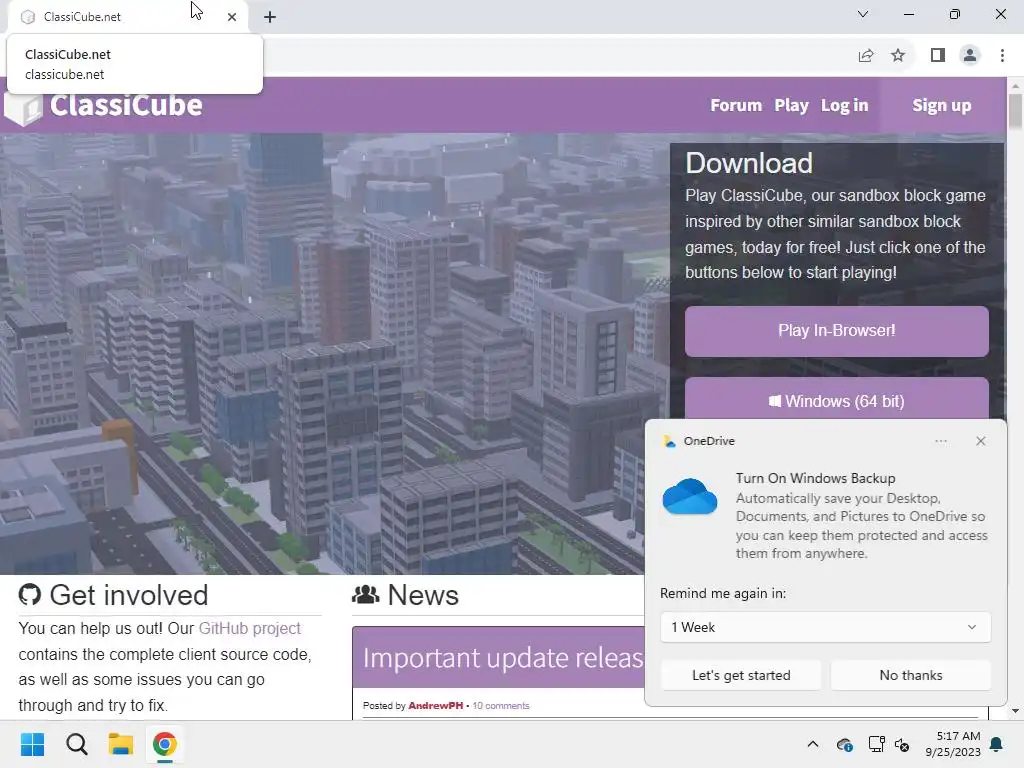This screenshot has width=1024, height=768.
Task: Click the scrollbar down arrow
Action: [1015, 711]
